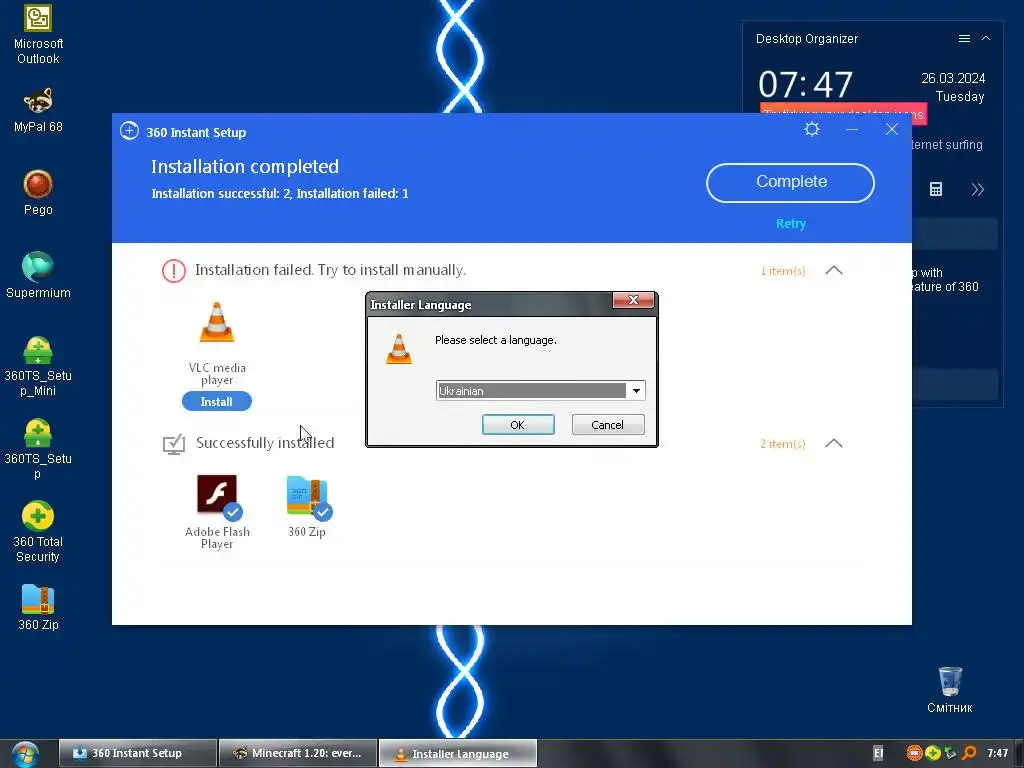Screen dimensions: 1024x768
Task: Switch to Installer Language taskbar button
Action: (458, 754)
